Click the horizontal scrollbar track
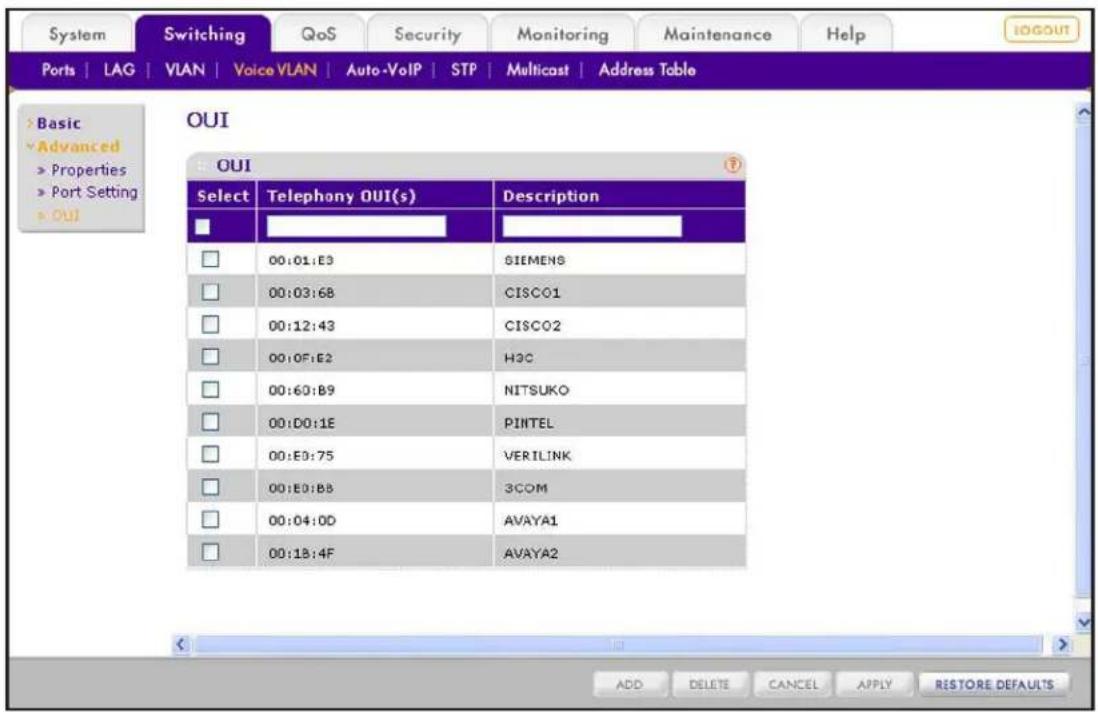This screenshot has height=712, width=1098. pyautogui.click(x=618, y=644)
